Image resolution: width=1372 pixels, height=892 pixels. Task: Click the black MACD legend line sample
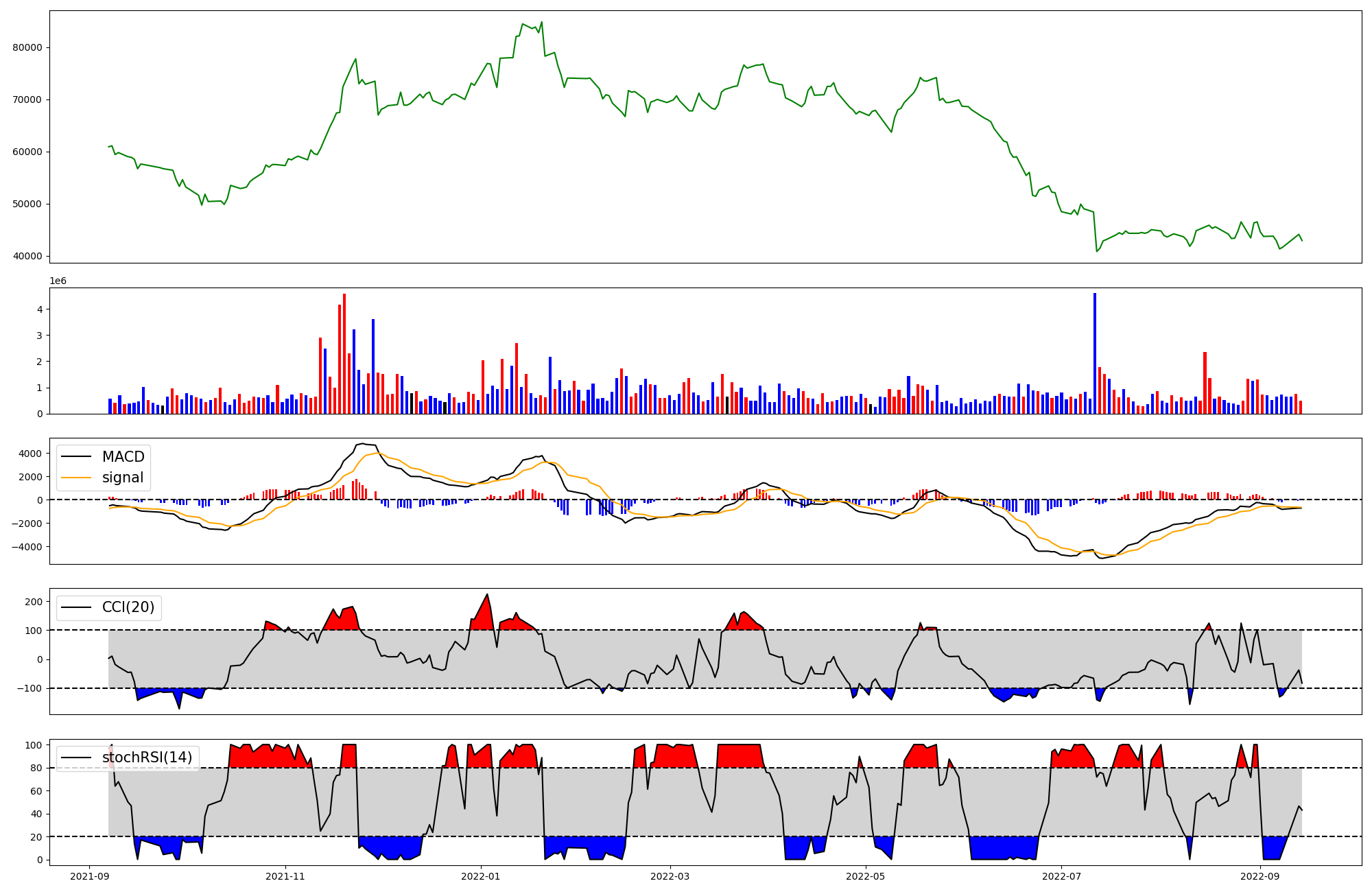[x=78, y=457]
